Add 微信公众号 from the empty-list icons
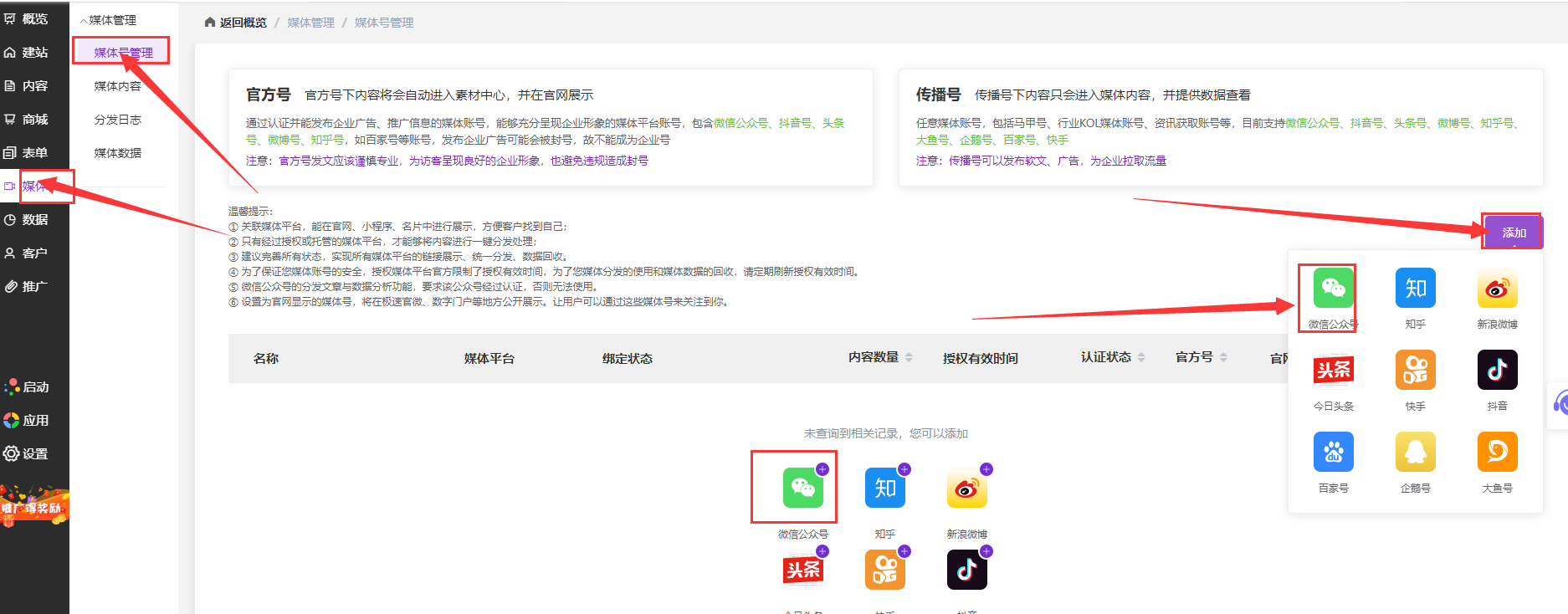Viewport: 1568px width, 614px height. (x=802, y=488)
